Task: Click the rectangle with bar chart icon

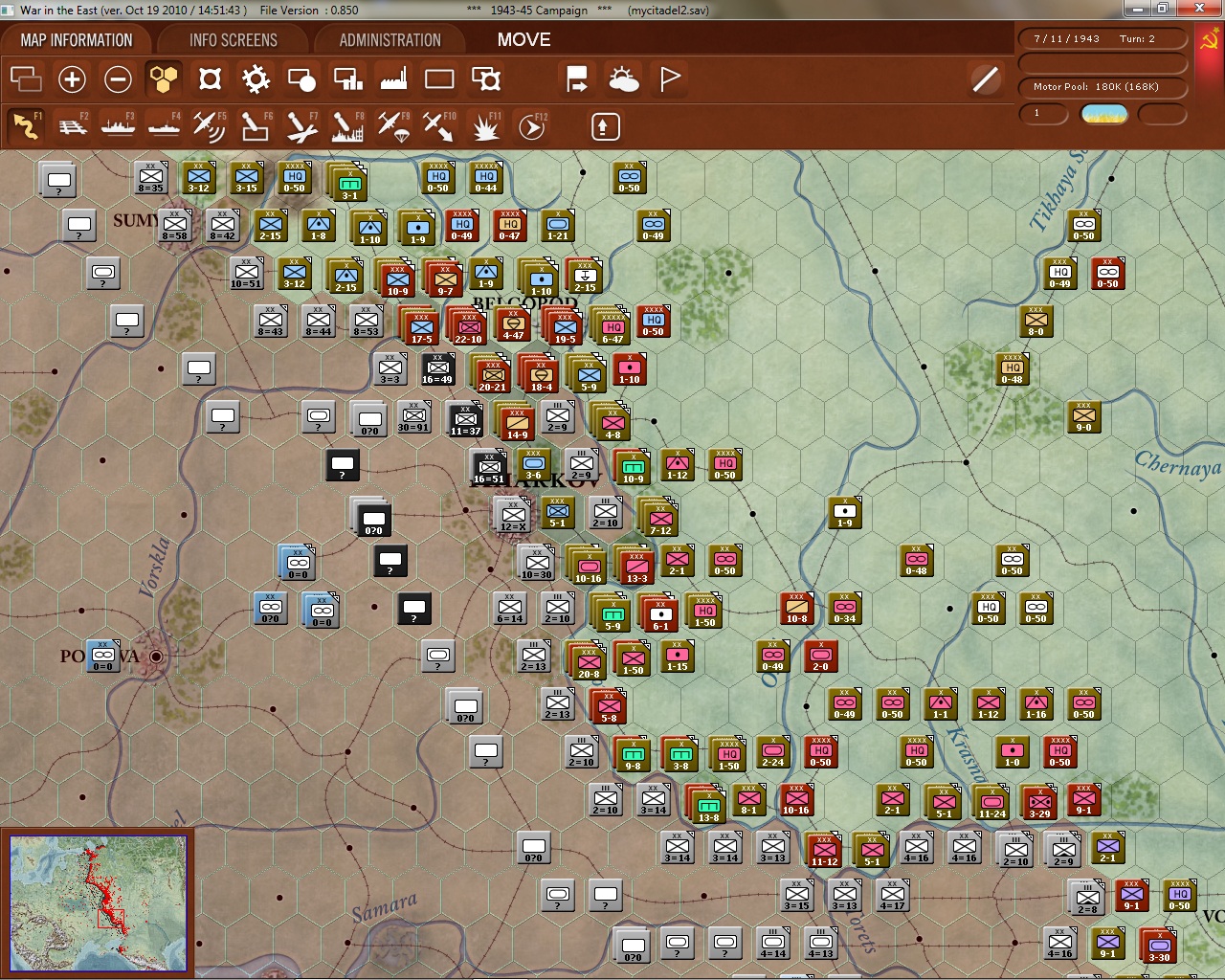Action: pyautogui.click(x=347, y=79)
